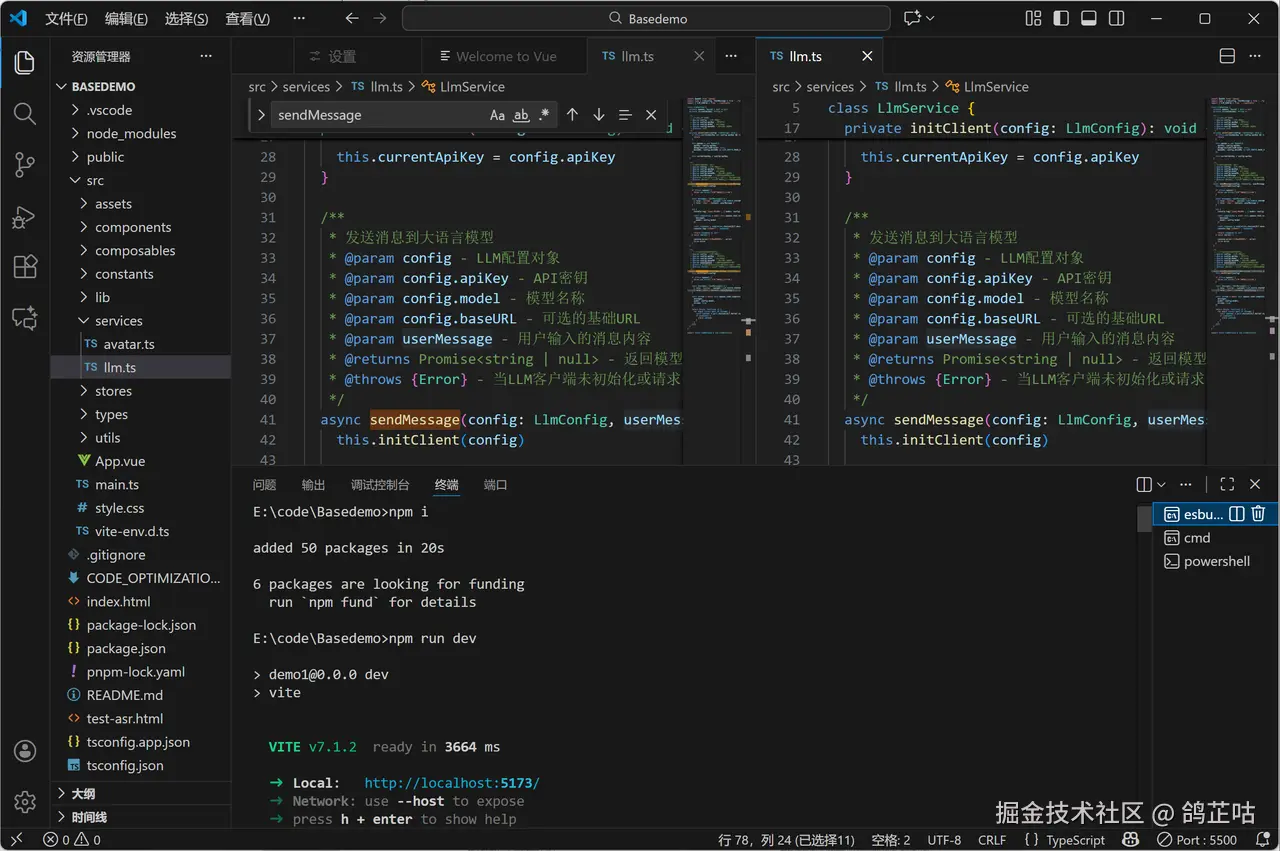Image resolution: width=1280 pixels, height=851 pixels.
Task: Open the Extensions view
Action: (x=25, y=267)
